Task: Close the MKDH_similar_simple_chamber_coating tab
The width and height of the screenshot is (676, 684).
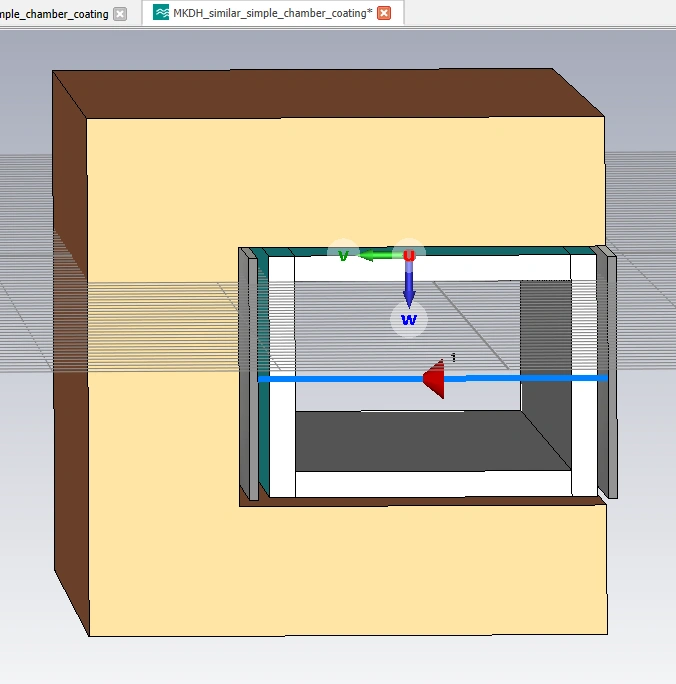Action: tap(384, 13)
